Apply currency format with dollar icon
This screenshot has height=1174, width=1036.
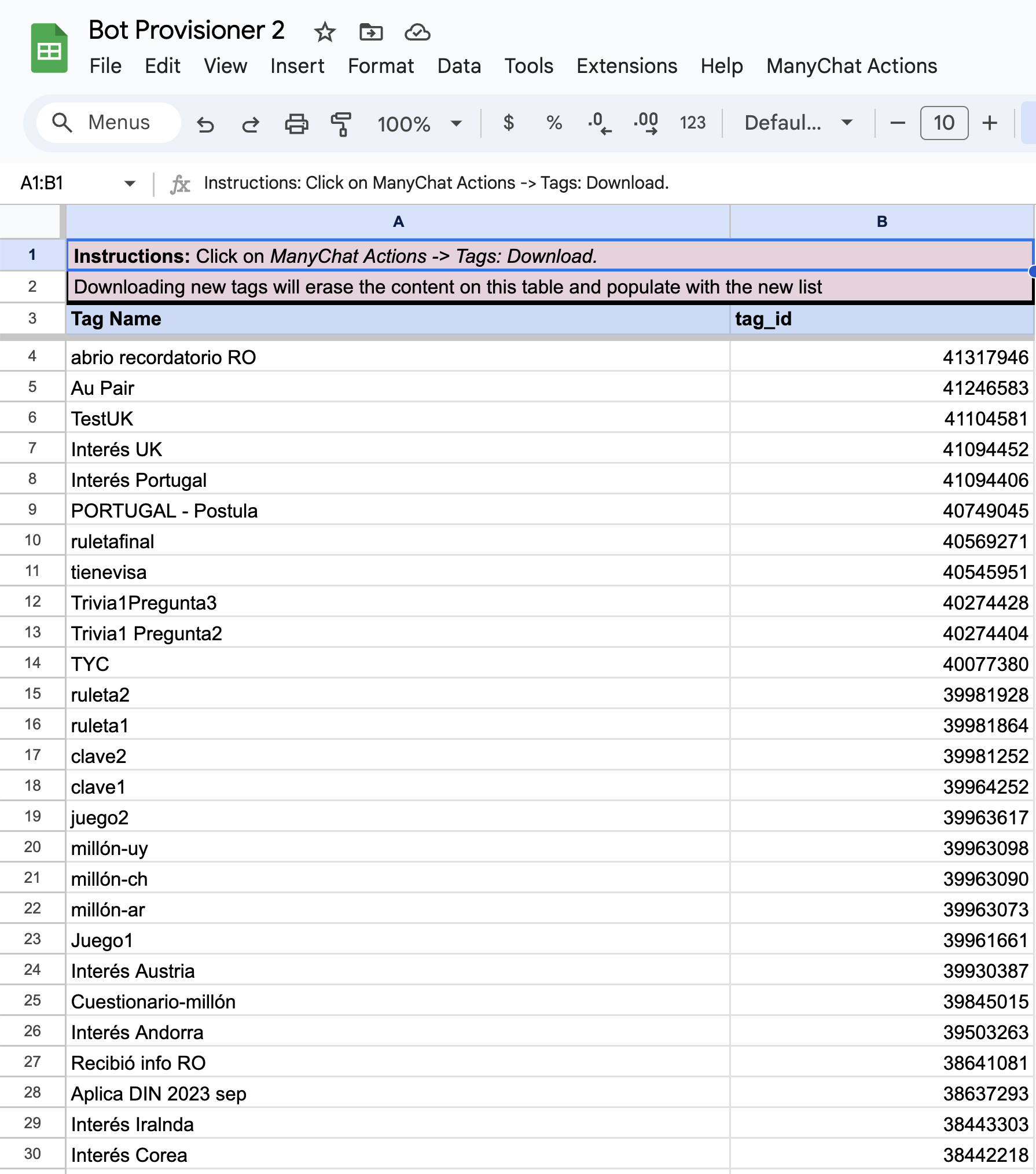508,123
